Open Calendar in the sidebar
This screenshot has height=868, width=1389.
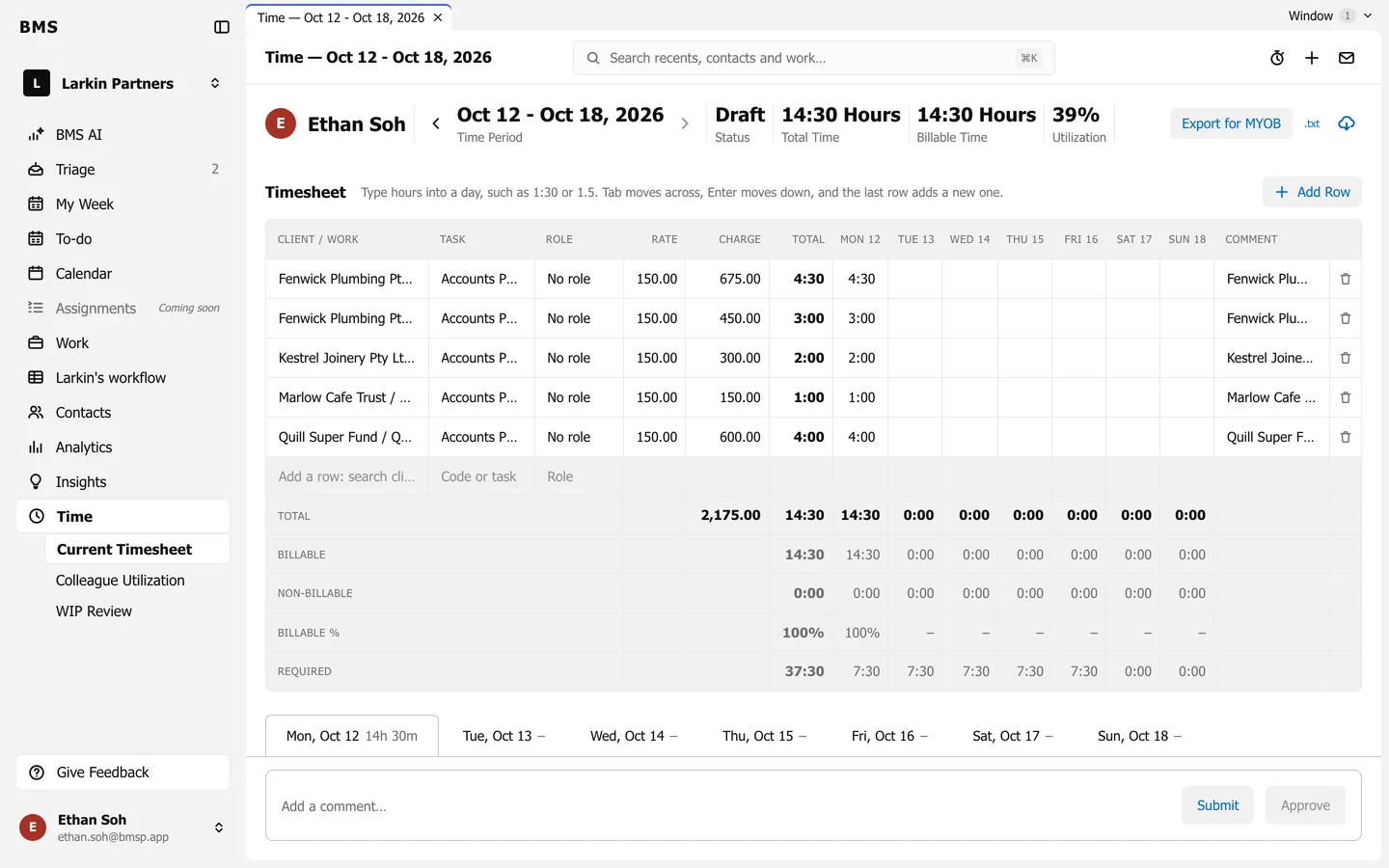(123, 274)
